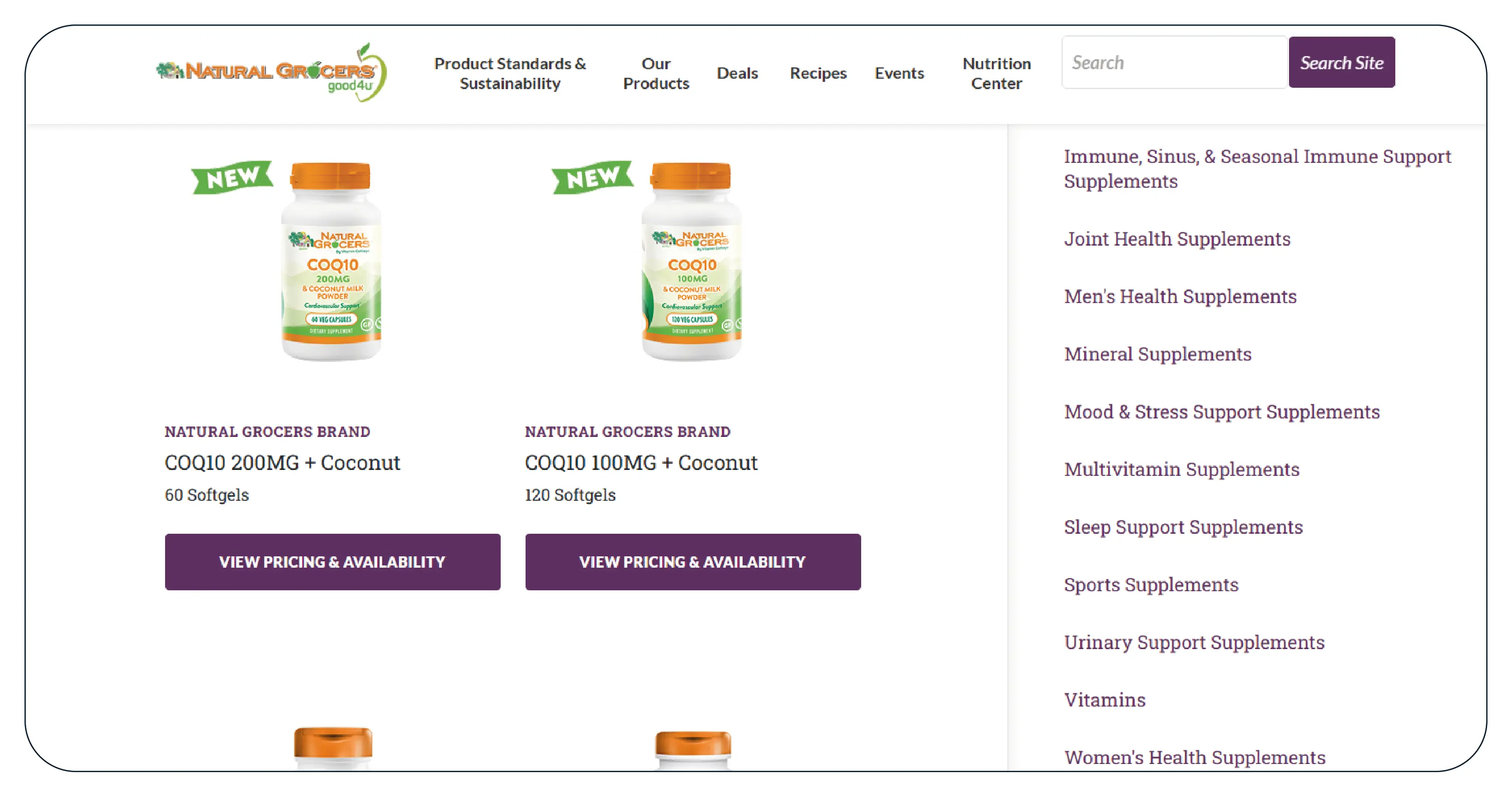Go to the Deals page
The height and width of the screenshot is (797, 1512).
click(737, 73)
